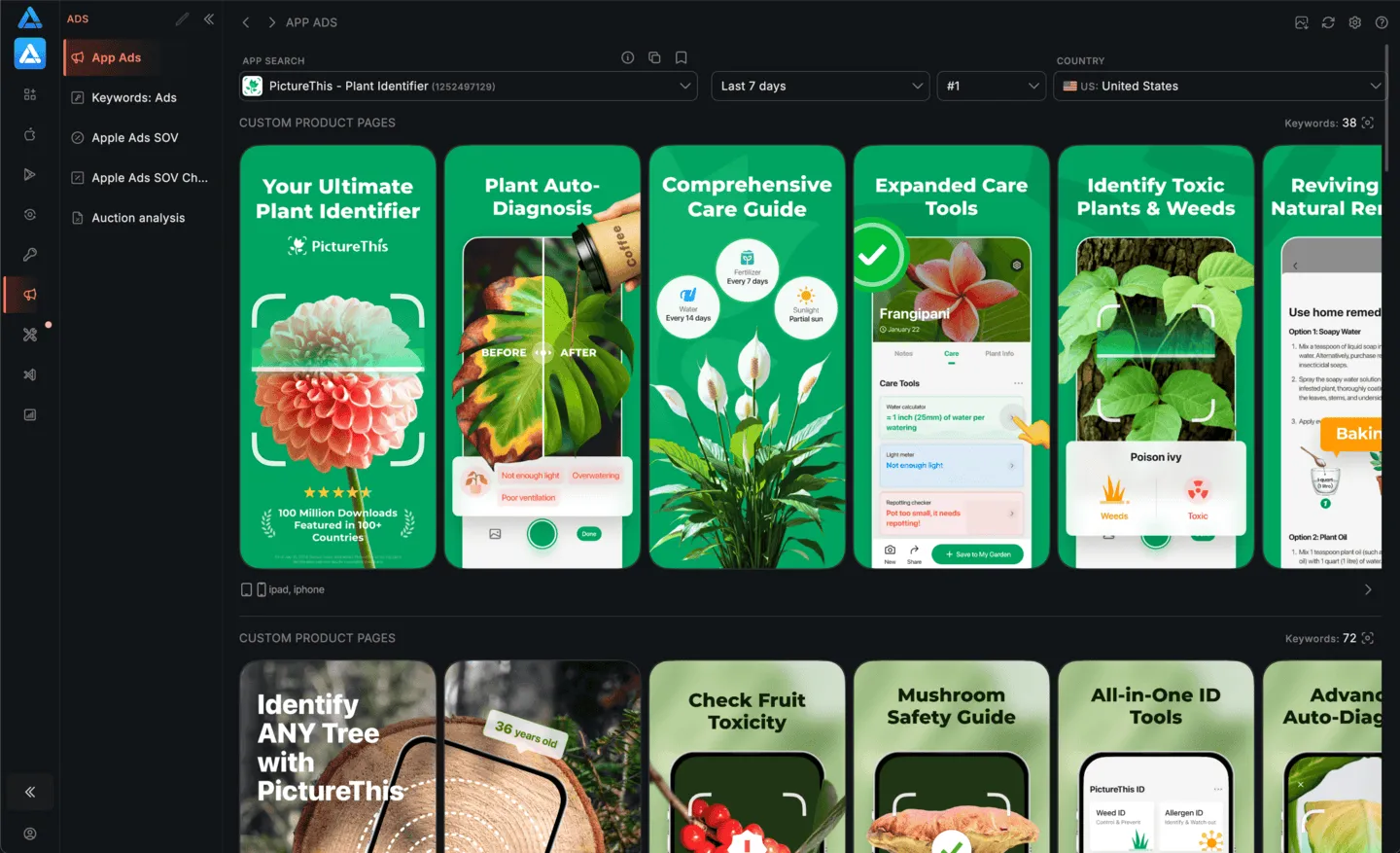This screenshot has width=1400, height=853.
Task: Click the ADS sidebar heading
Action: pos(78,19)
